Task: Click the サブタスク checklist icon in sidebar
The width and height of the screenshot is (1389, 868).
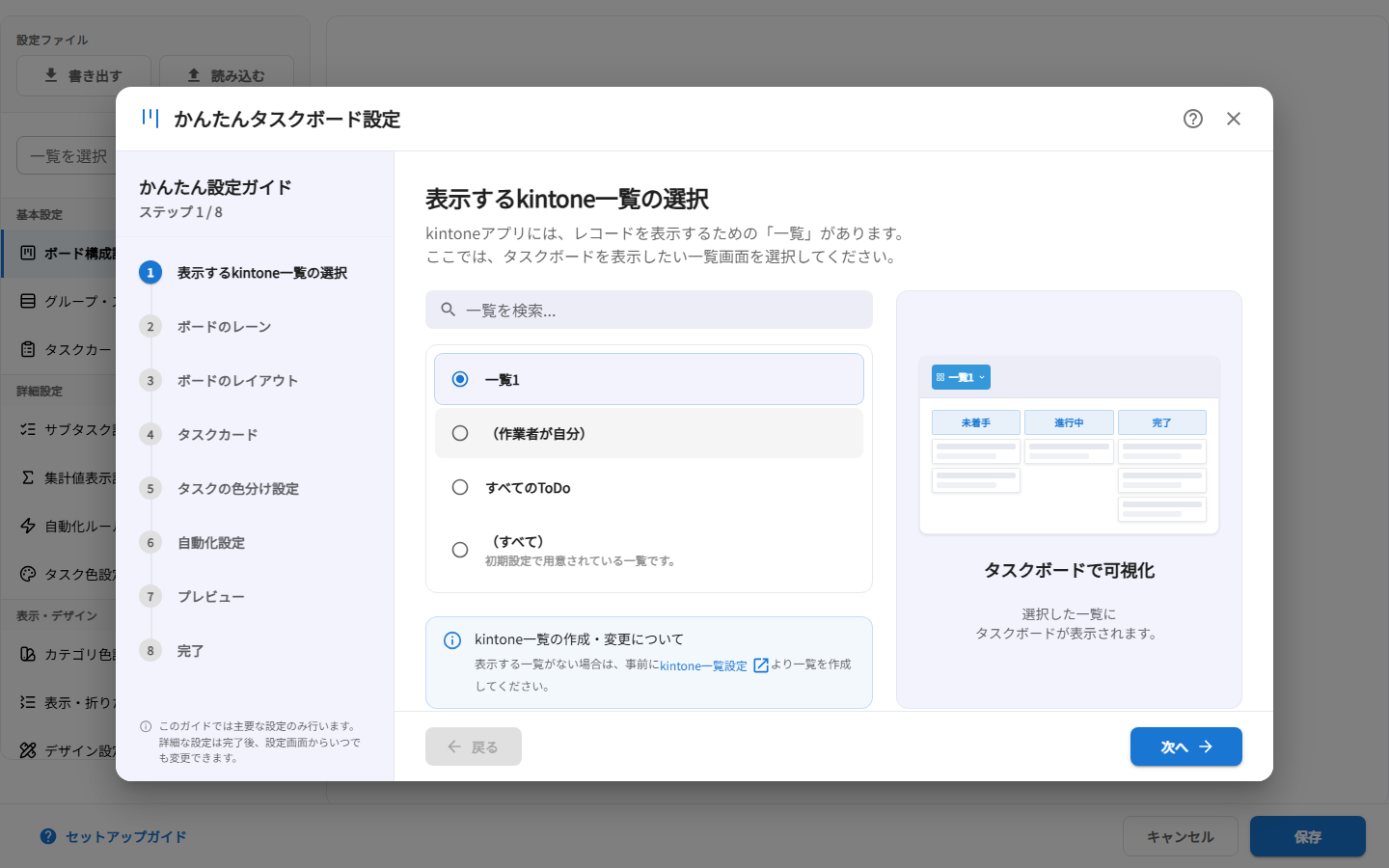Action: point(28,429)
